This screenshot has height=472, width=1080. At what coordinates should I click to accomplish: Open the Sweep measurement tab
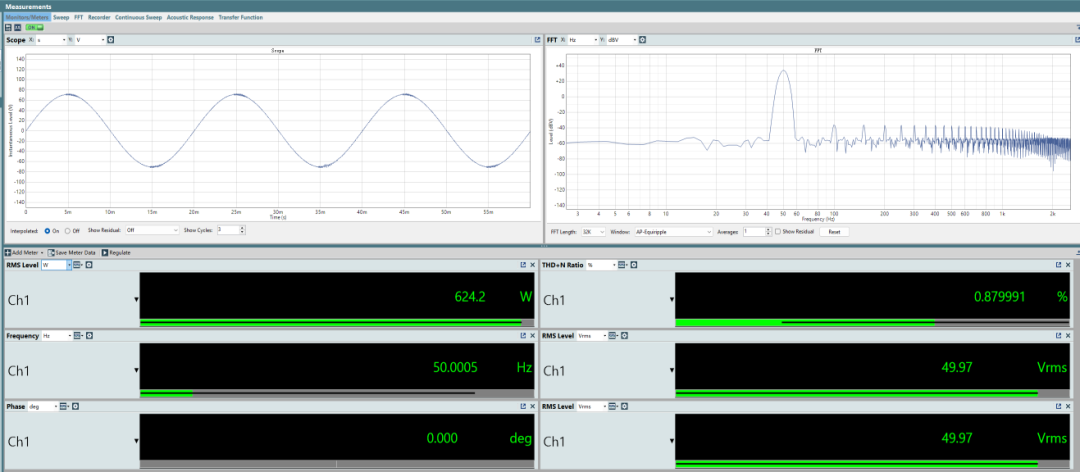[61, 17]
